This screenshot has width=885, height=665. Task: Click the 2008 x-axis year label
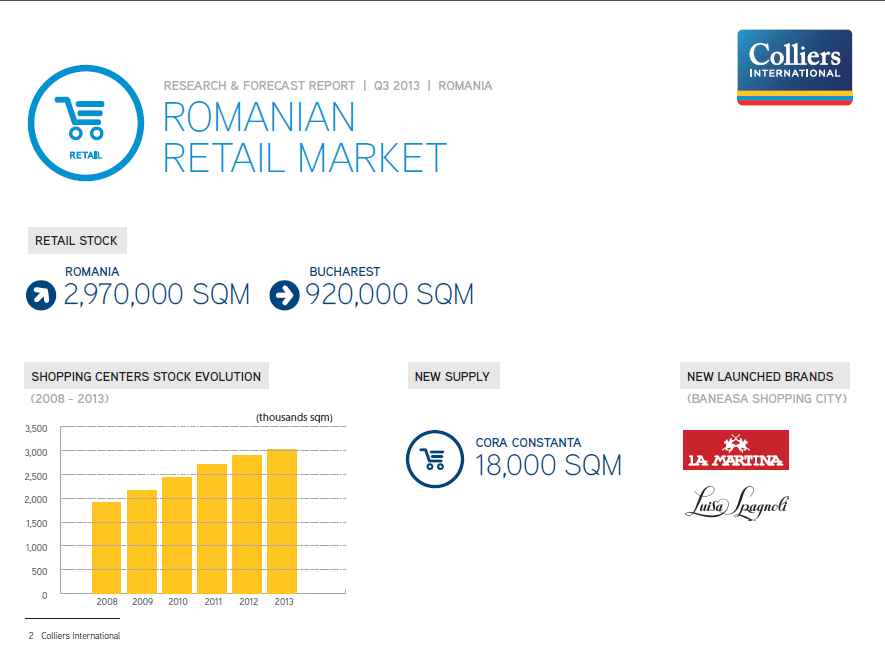(107, 602)
